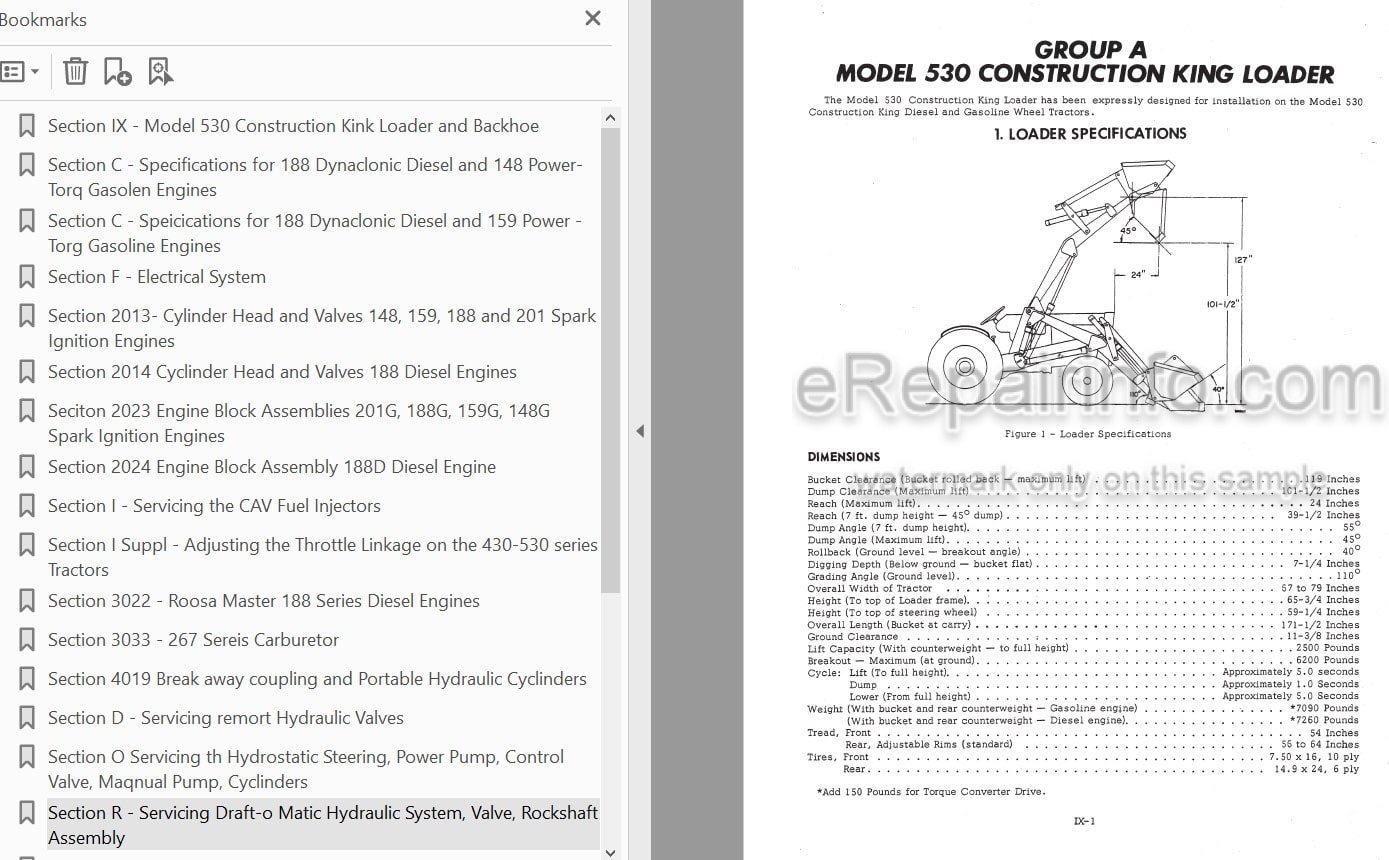Screen dimensions: 1389x860
Task: Click bookmark icon beside 159 Power-Torg section
Action: 27,221
